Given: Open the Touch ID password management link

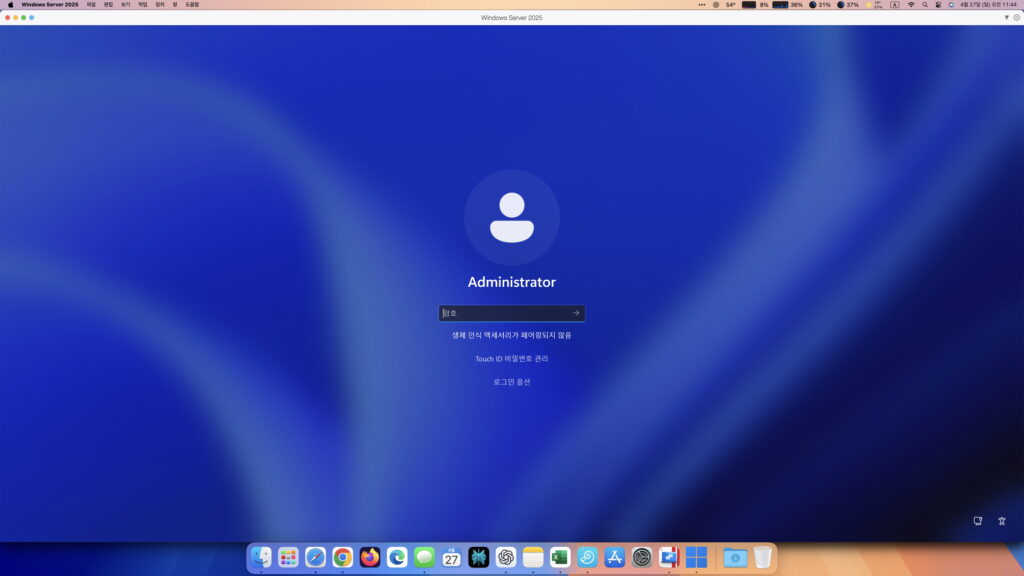Looking at the screenshot, I should pyautogui.click(x=511, y=359).
